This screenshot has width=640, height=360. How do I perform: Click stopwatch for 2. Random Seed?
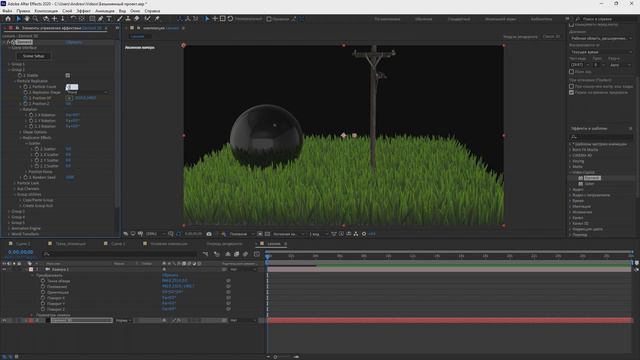tap(25, 178)
